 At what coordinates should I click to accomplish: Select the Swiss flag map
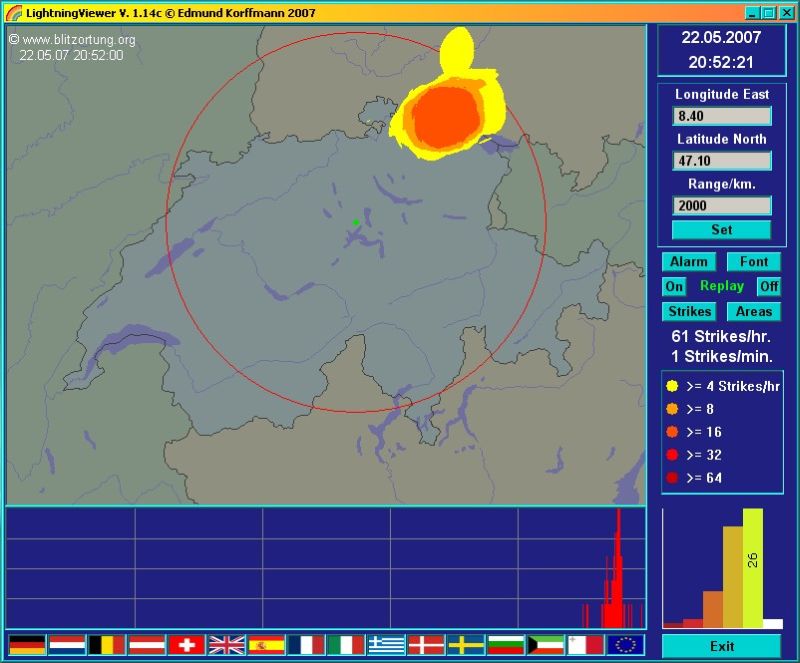pyautogui.click(x=186, y=645)
